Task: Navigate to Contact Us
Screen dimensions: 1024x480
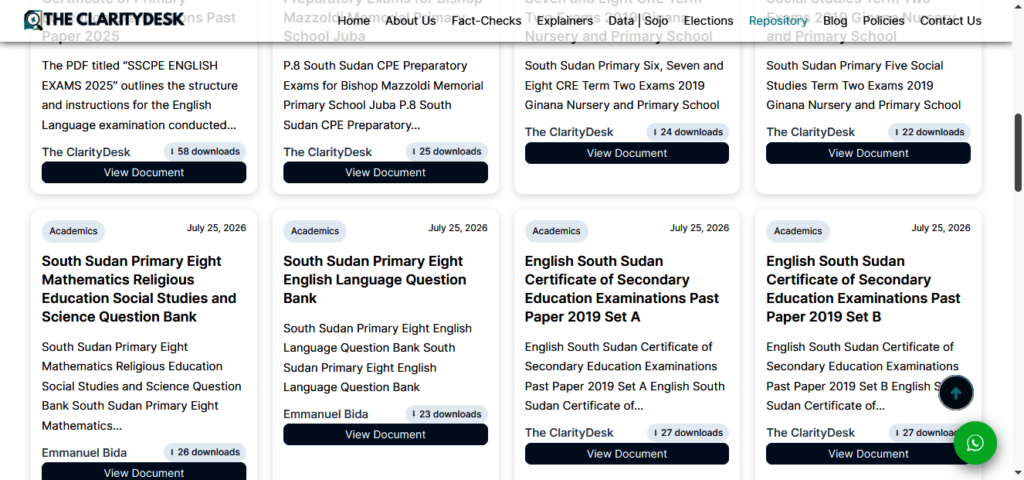Action: [950, 21]
